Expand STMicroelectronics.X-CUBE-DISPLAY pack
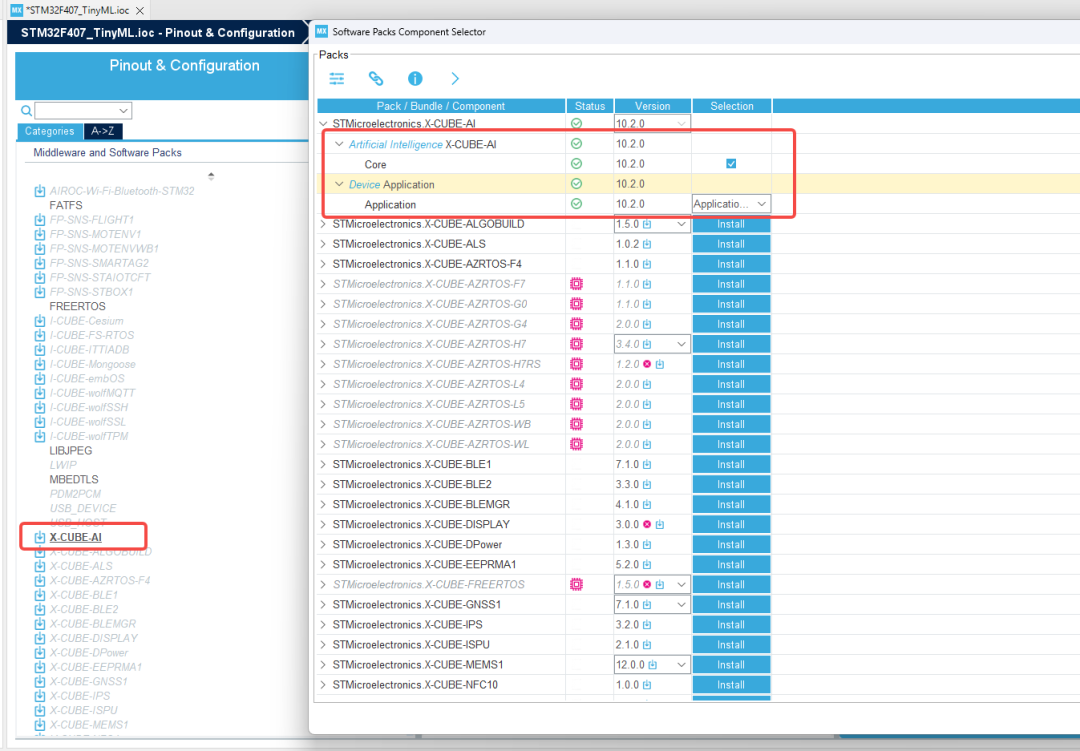The width and height of the screenshot is (1080, 751). (x=323, y=524)
